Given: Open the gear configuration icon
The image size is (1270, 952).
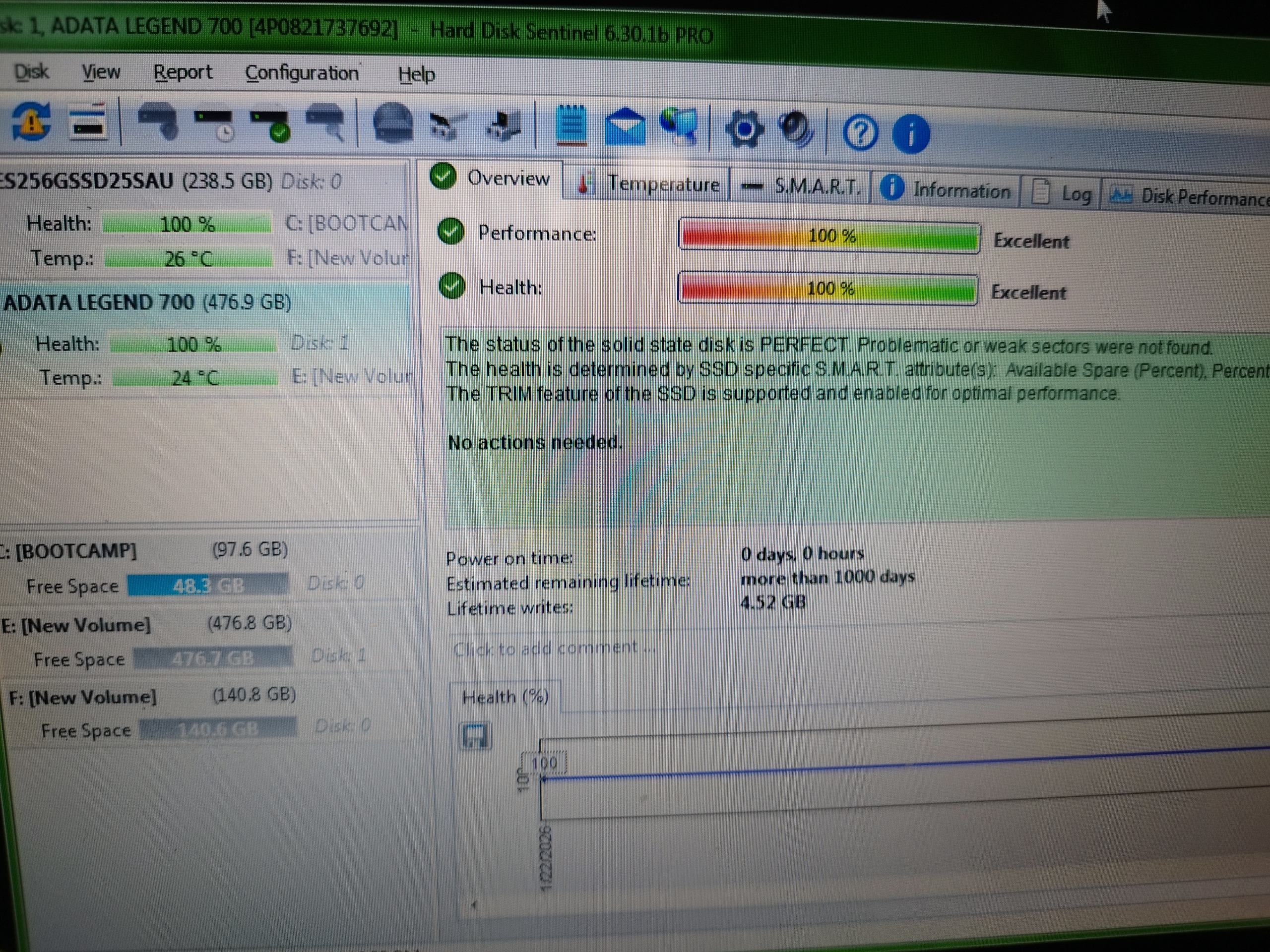Looking at the screenshot, I should pyautogui.click(x=744, y=130).
